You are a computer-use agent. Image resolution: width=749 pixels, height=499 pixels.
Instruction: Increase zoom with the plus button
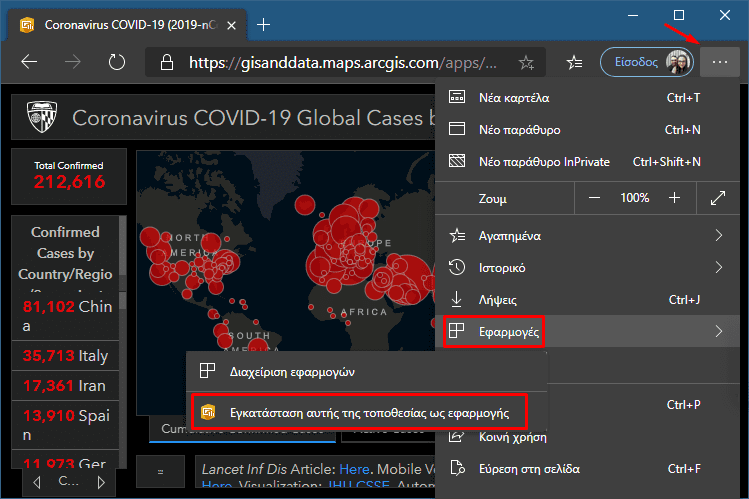674,198
